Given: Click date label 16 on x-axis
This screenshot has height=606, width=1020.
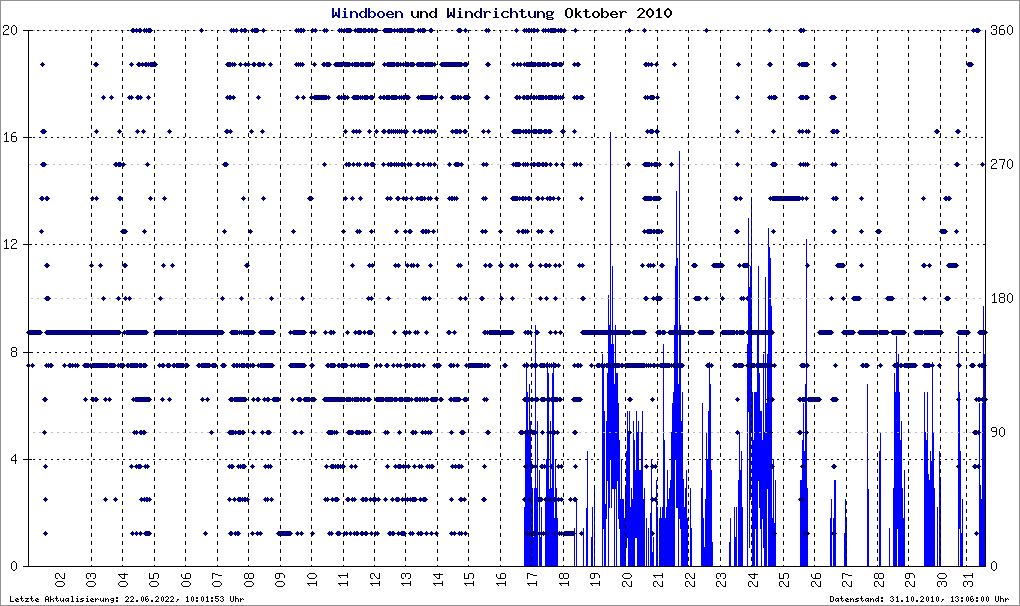Looking at the screenshot, I should coord(501,579).
